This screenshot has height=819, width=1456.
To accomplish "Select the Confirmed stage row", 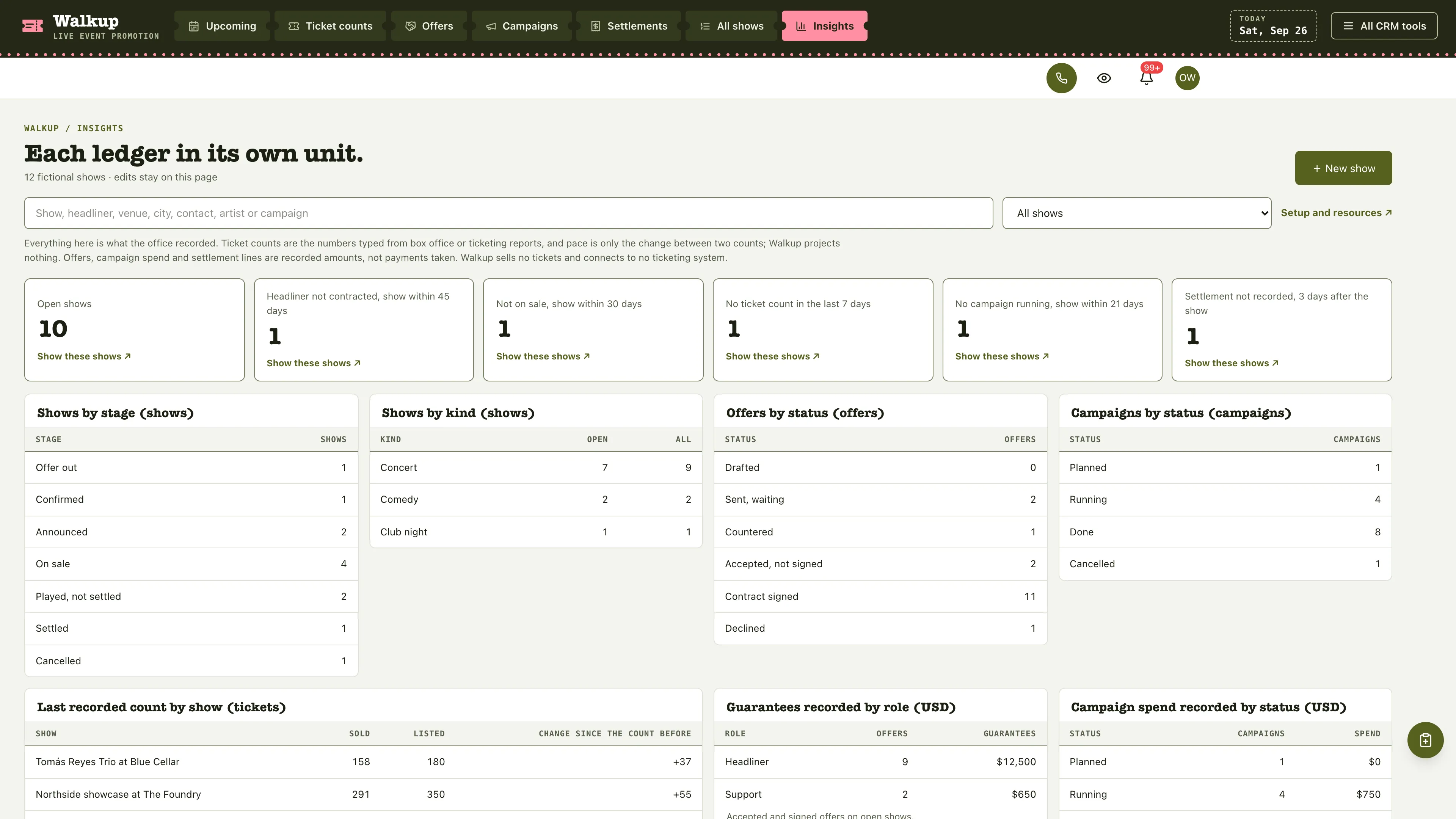I will click(x=191, y=500).
